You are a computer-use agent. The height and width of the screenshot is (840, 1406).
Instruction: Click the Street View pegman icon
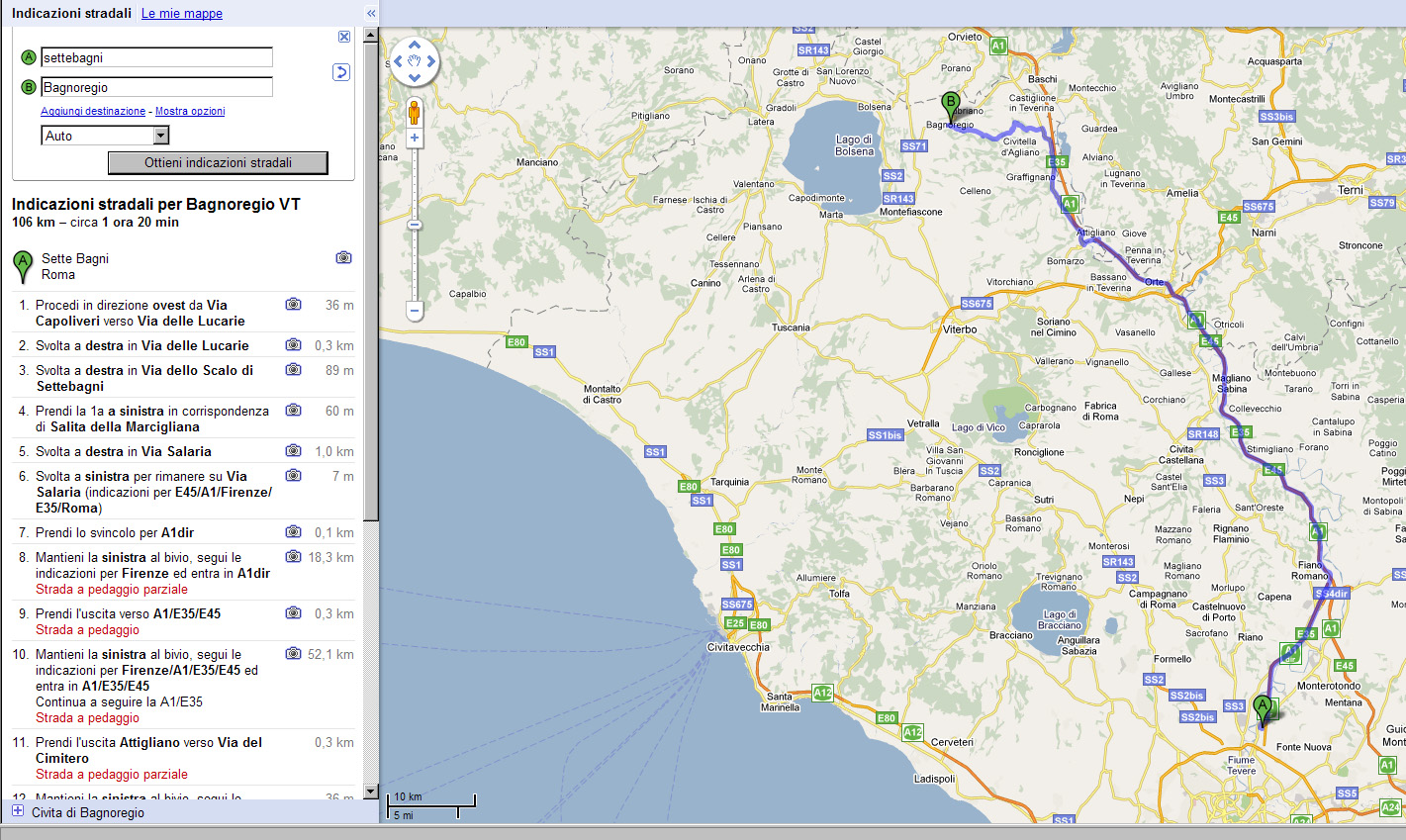tap(415, 112)
